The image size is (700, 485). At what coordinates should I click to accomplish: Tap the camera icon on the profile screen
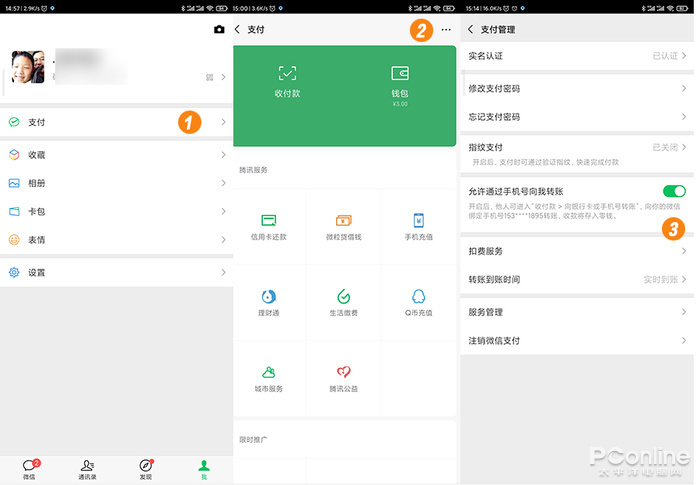pyautogui.click(x=219, y=29)
